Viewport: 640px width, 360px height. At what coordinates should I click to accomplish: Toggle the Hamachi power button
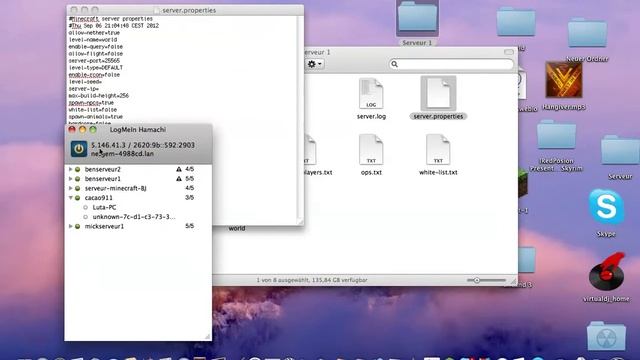[78, 149]
